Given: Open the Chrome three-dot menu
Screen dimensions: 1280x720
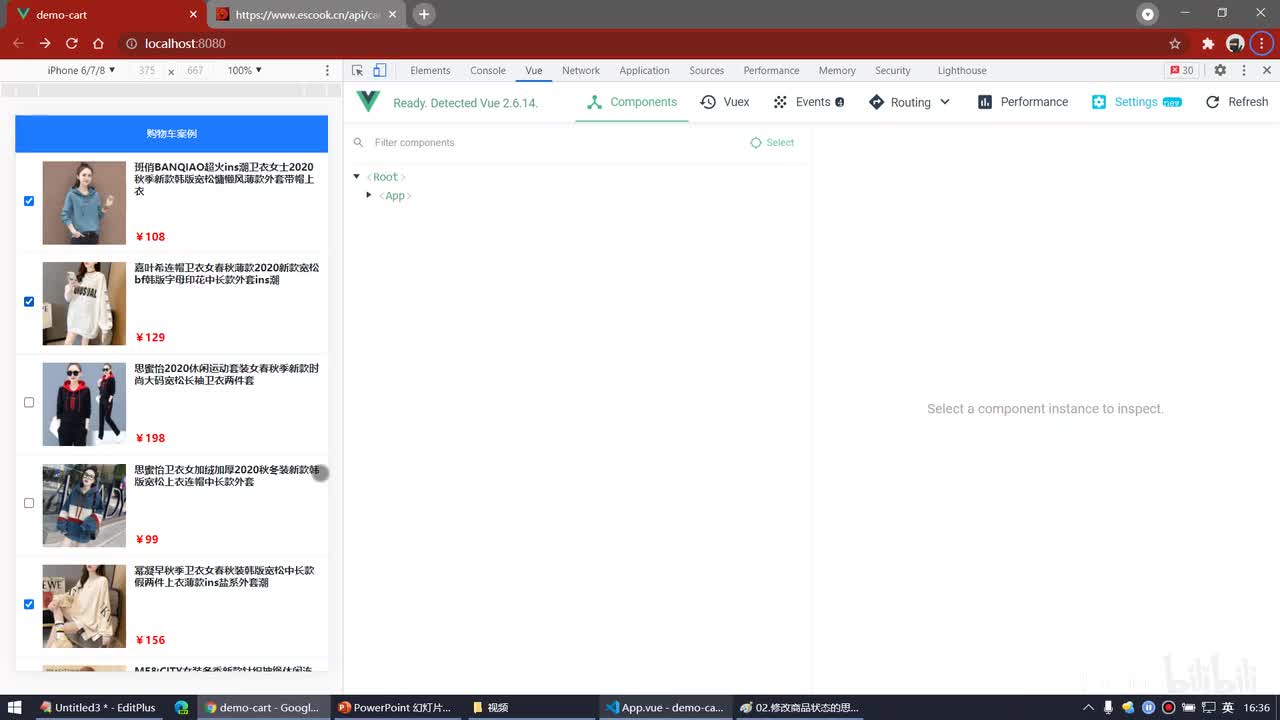Looking at the screenshot, I should pyautogui.click(x=1262, y=43).
